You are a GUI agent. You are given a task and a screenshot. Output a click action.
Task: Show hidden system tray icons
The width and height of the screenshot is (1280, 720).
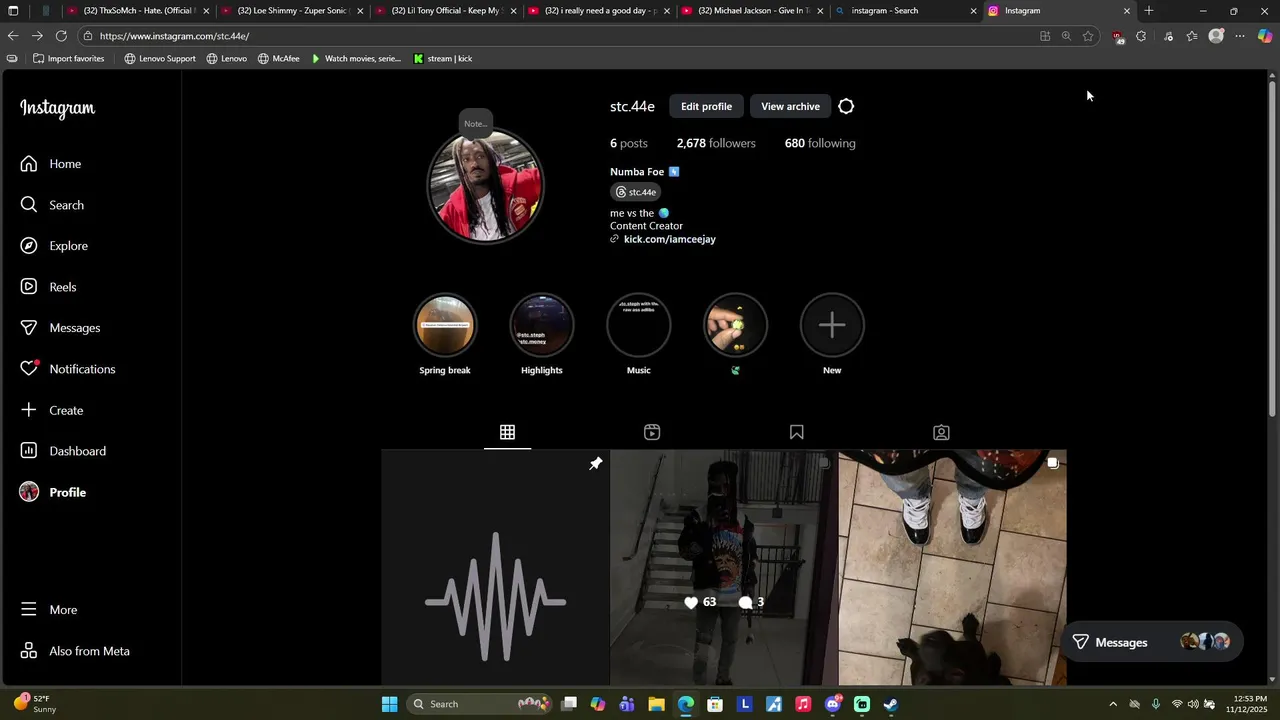[1113, 704]
